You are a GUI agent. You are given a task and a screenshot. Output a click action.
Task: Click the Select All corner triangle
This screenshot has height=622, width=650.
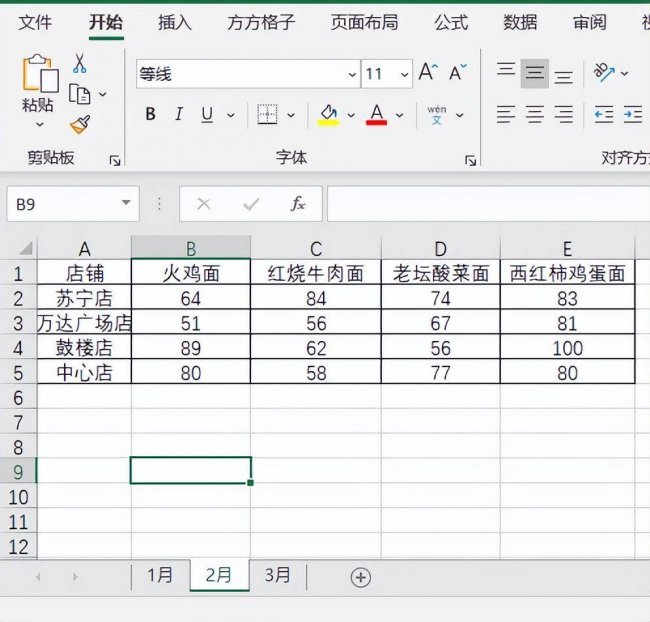click(26, 248)
